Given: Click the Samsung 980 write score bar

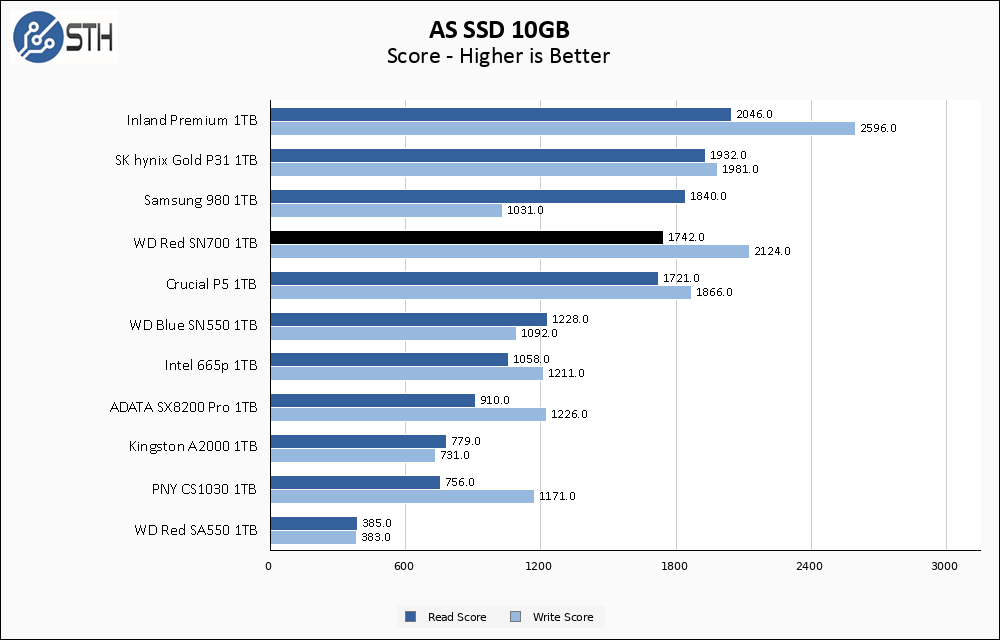Looking at the screenshot, I should (386, 210).
